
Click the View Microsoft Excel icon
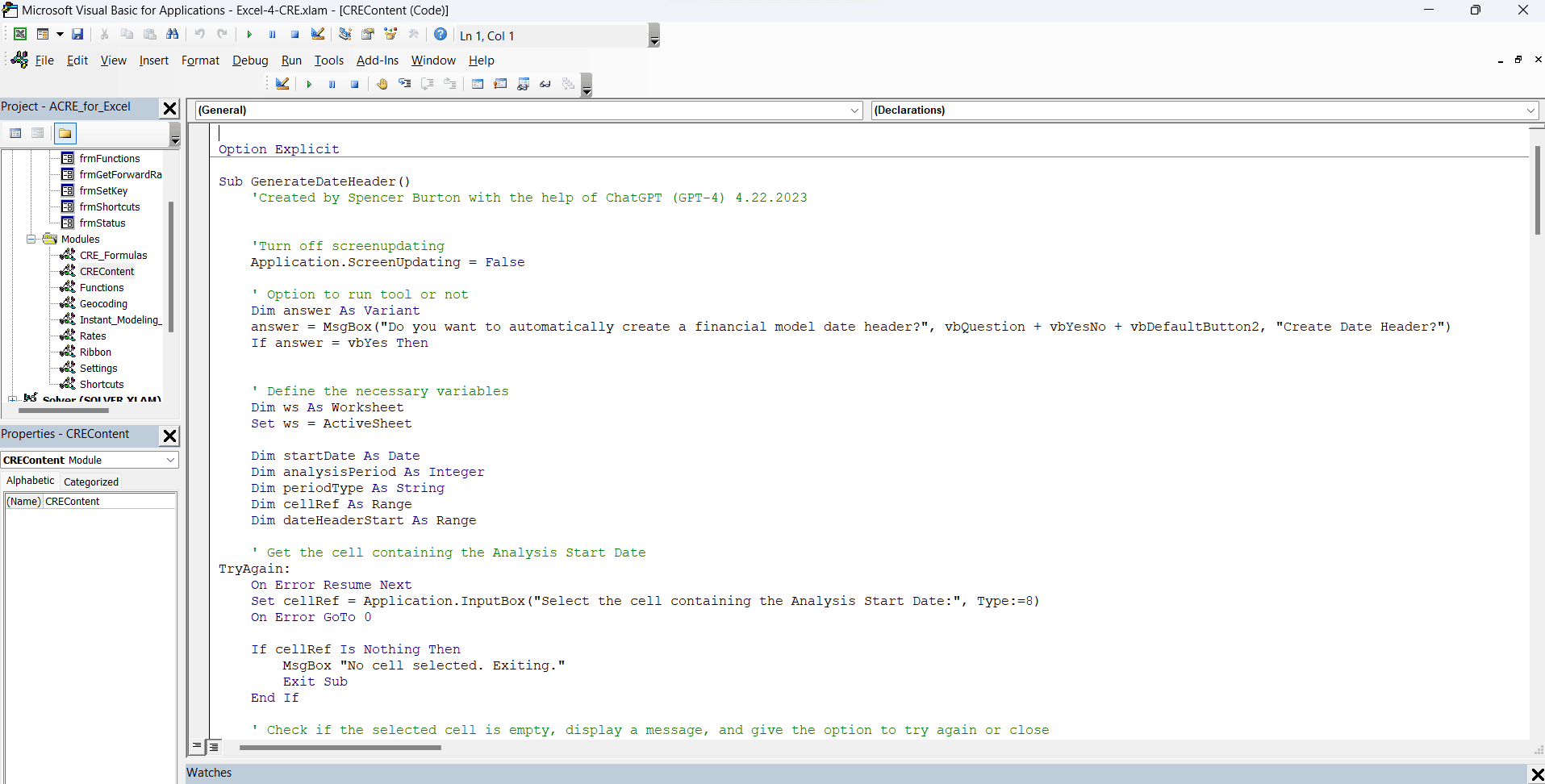tap(19, 35)
